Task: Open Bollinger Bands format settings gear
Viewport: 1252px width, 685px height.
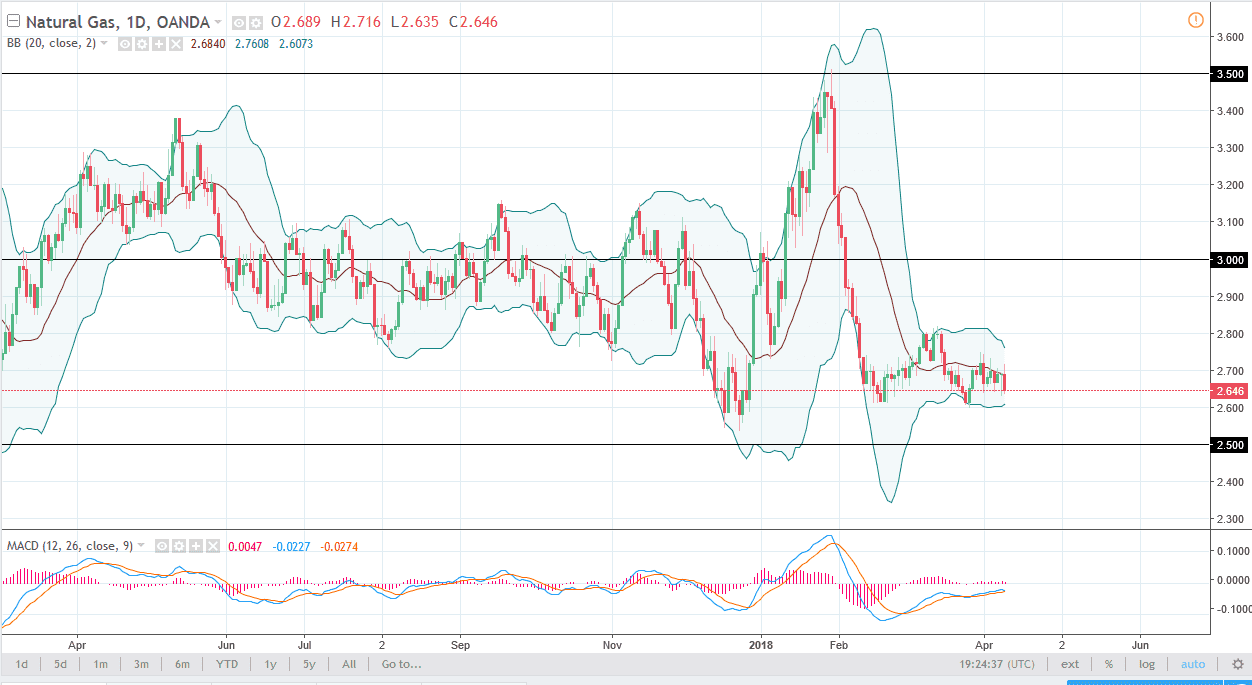Action: coord(142,44)
